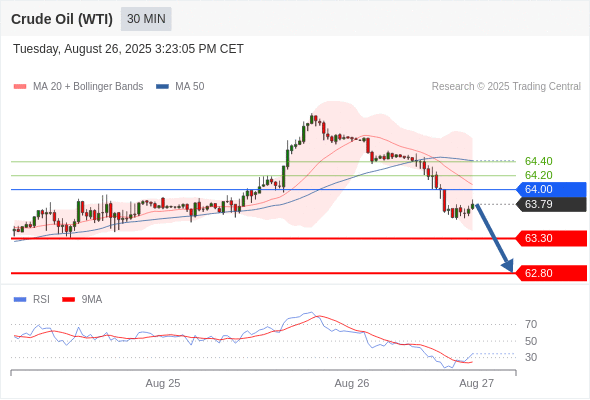Click the highest candlestick at the price peak
The width and height of the screenshot is (590, 400).
coord(312,119)
